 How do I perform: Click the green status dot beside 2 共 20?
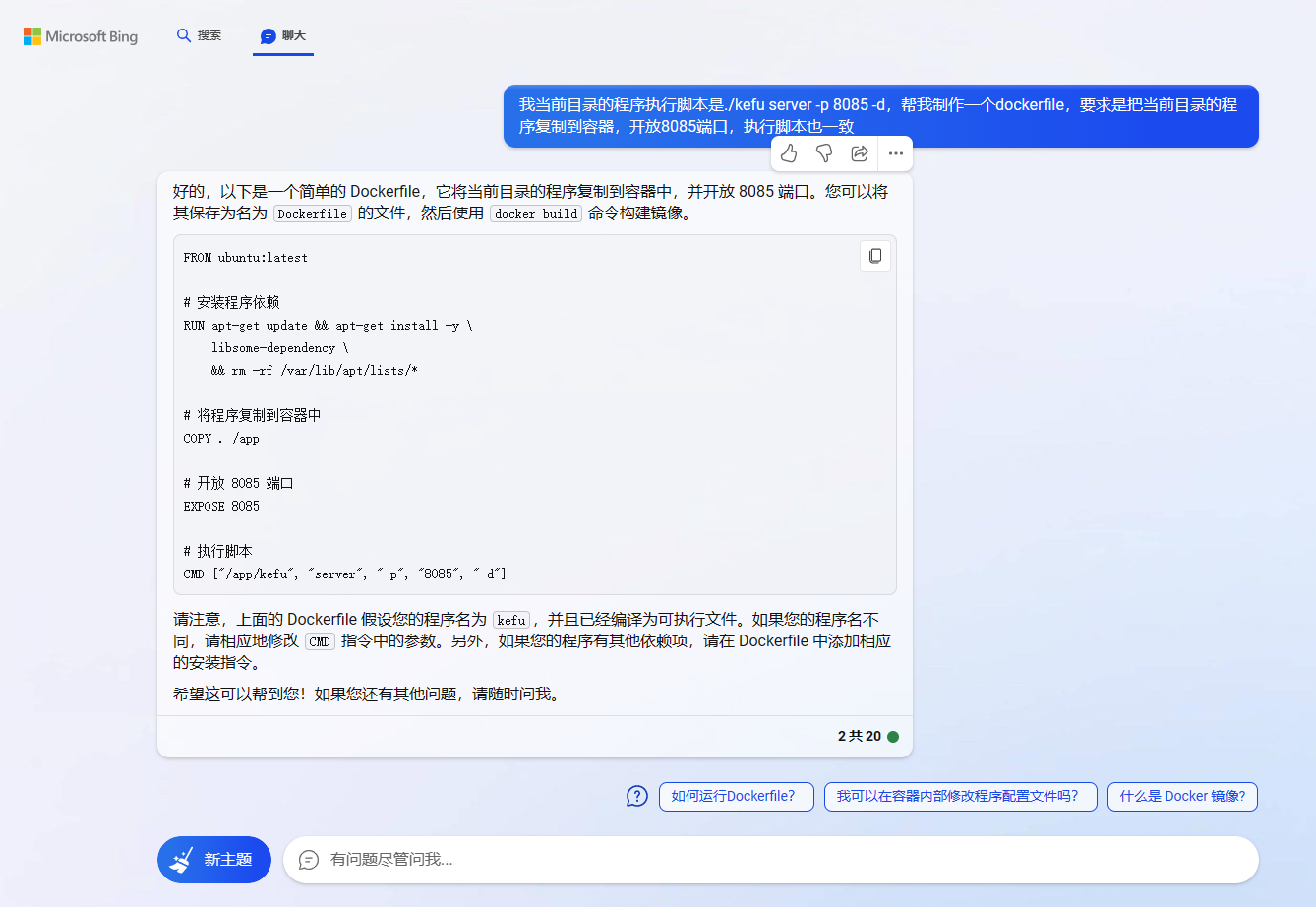tap(893, 737)
